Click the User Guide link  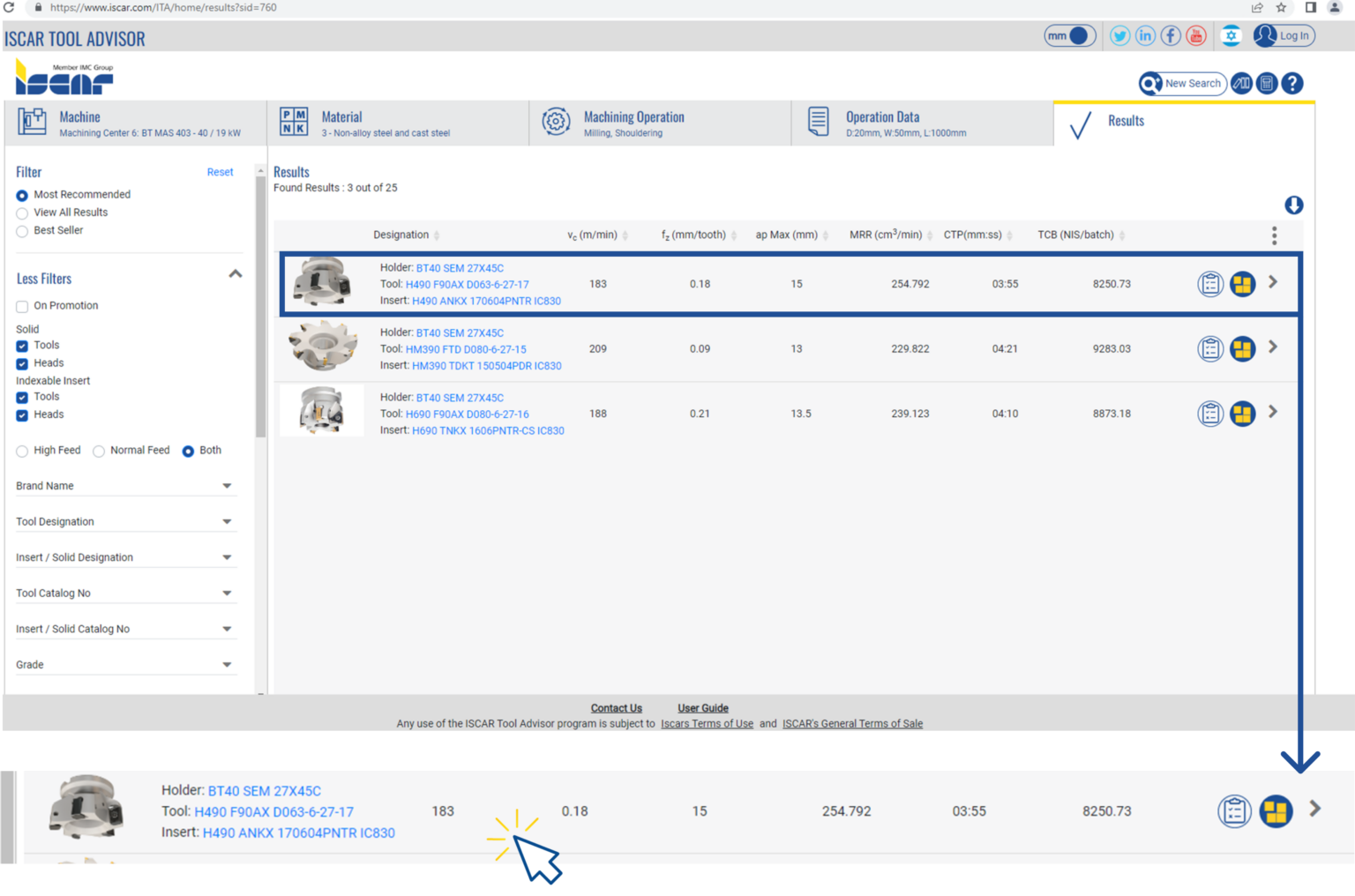click(x=702, y=707)
